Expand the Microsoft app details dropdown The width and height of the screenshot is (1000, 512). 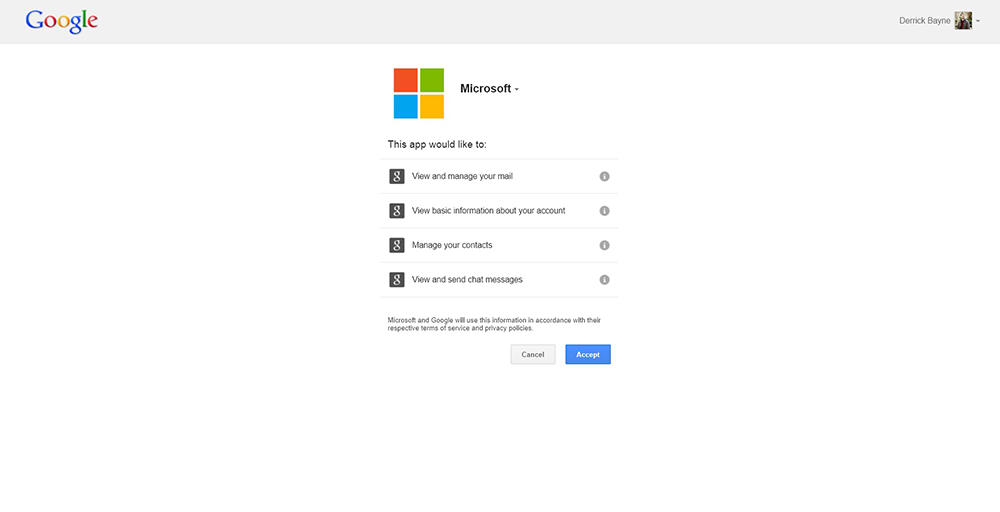[x=517, y=89]
